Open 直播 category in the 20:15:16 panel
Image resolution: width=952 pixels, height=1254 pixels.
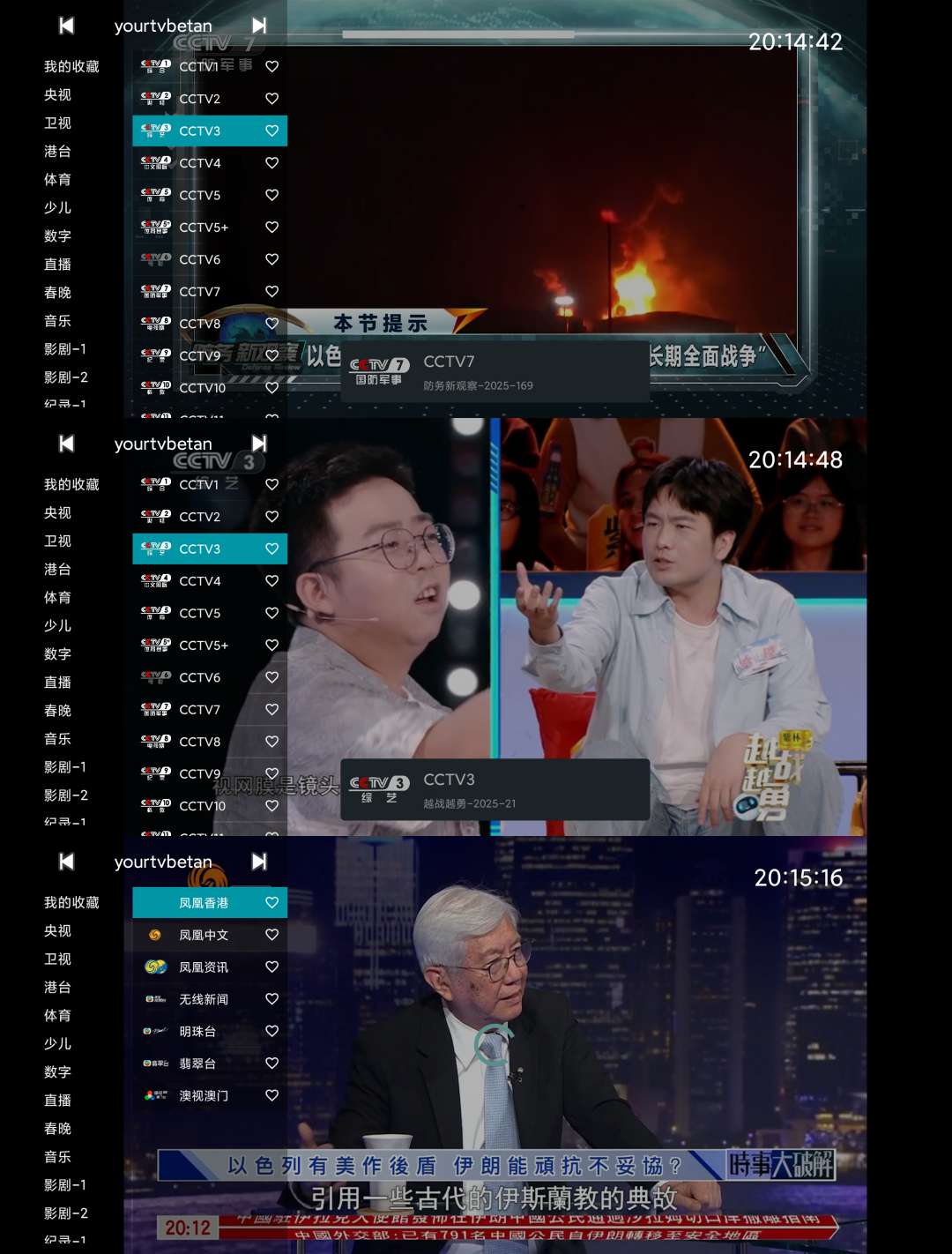(57, 1101)
